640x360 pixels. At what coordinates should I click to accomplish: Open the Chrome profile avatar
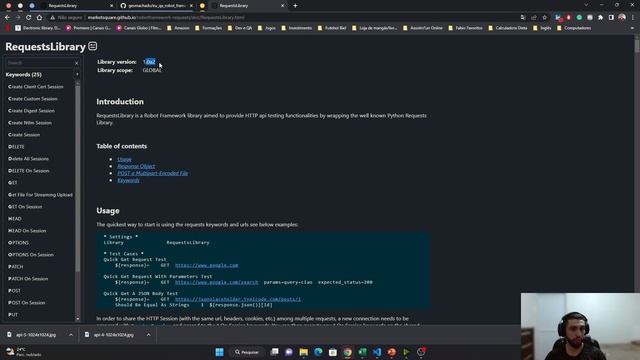[x=622, y=18]
